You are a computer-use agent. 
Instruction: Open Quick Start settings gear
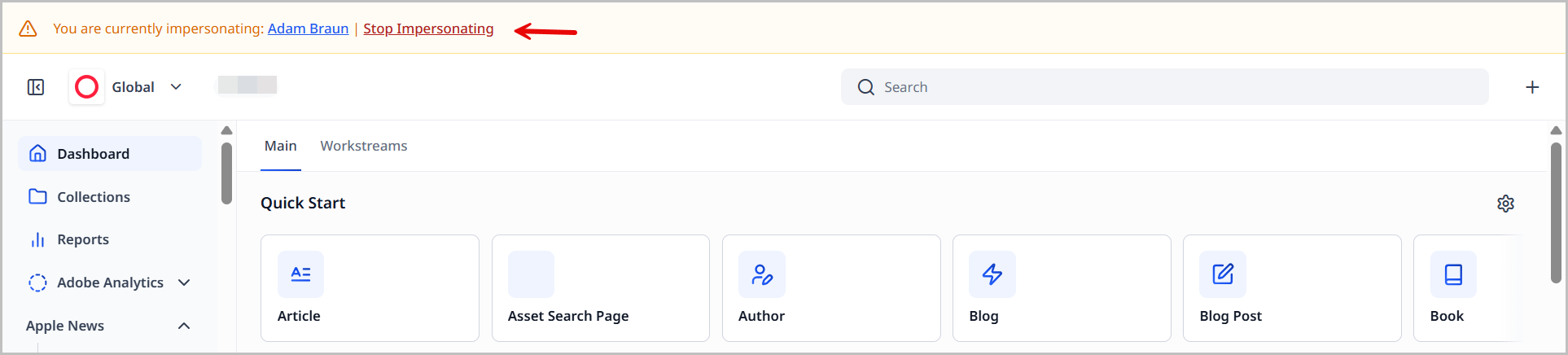coord(1505,204)
